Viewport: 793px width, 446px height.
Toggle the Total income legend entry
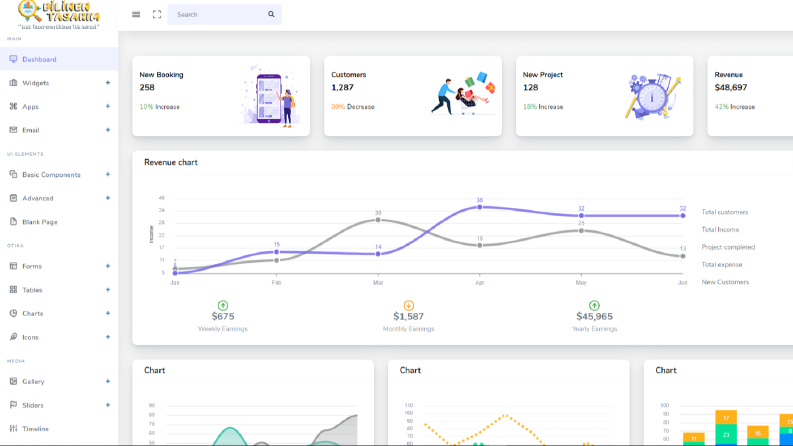point(720,230)
